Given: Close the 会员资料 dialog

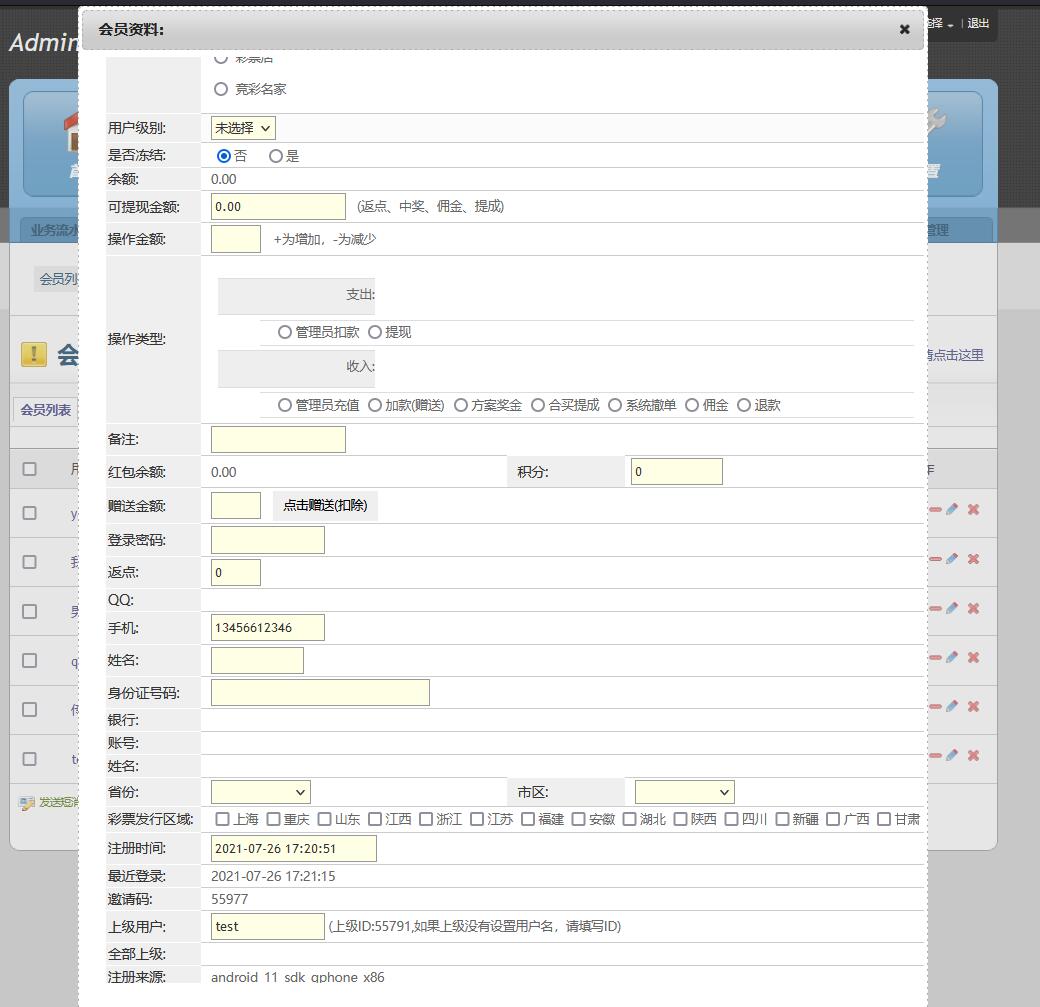Looking at the screenshot, I should pos(904,30).
